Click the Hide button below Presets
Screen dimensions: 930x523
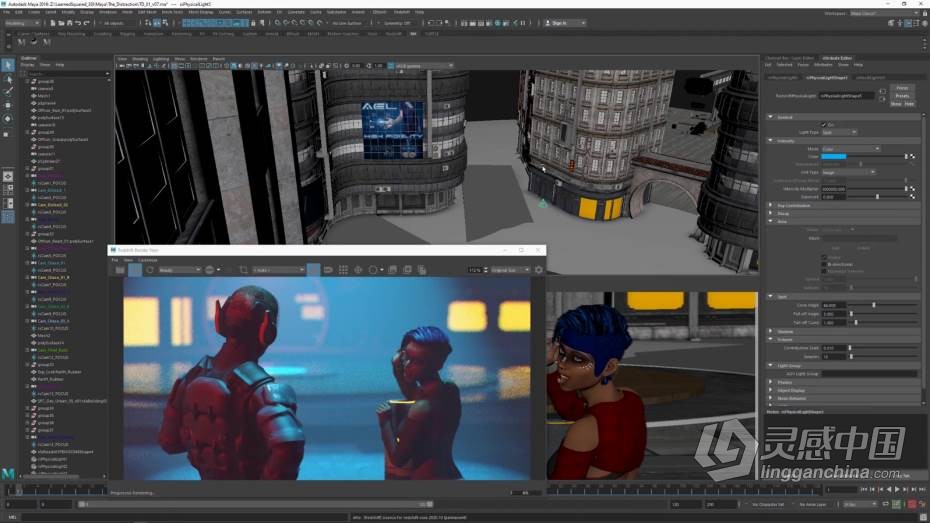(x=909, y=104)
